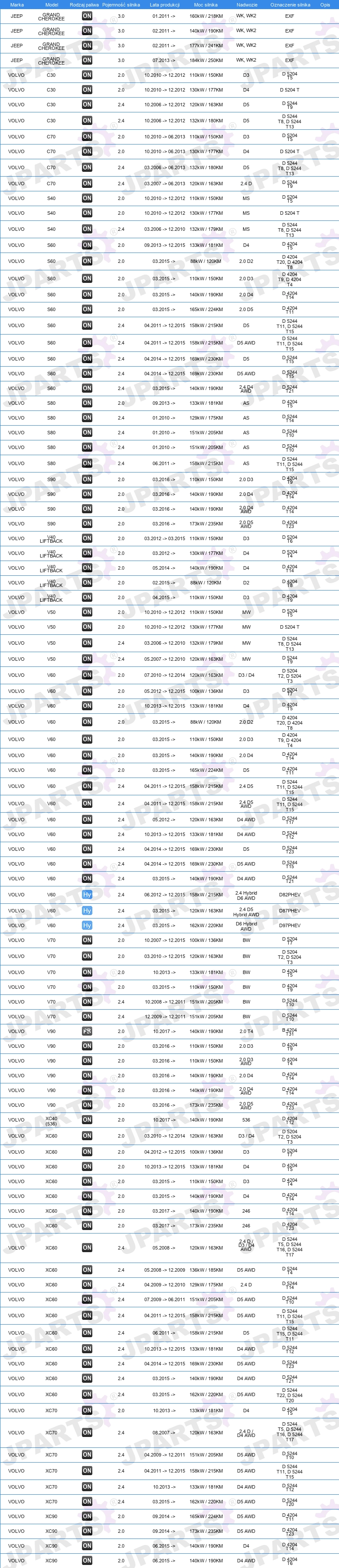Click the ON icon for XC60 129kW/175KM row
Viewport: 339px width, 1568px height.
click(x=87, y=1285)
